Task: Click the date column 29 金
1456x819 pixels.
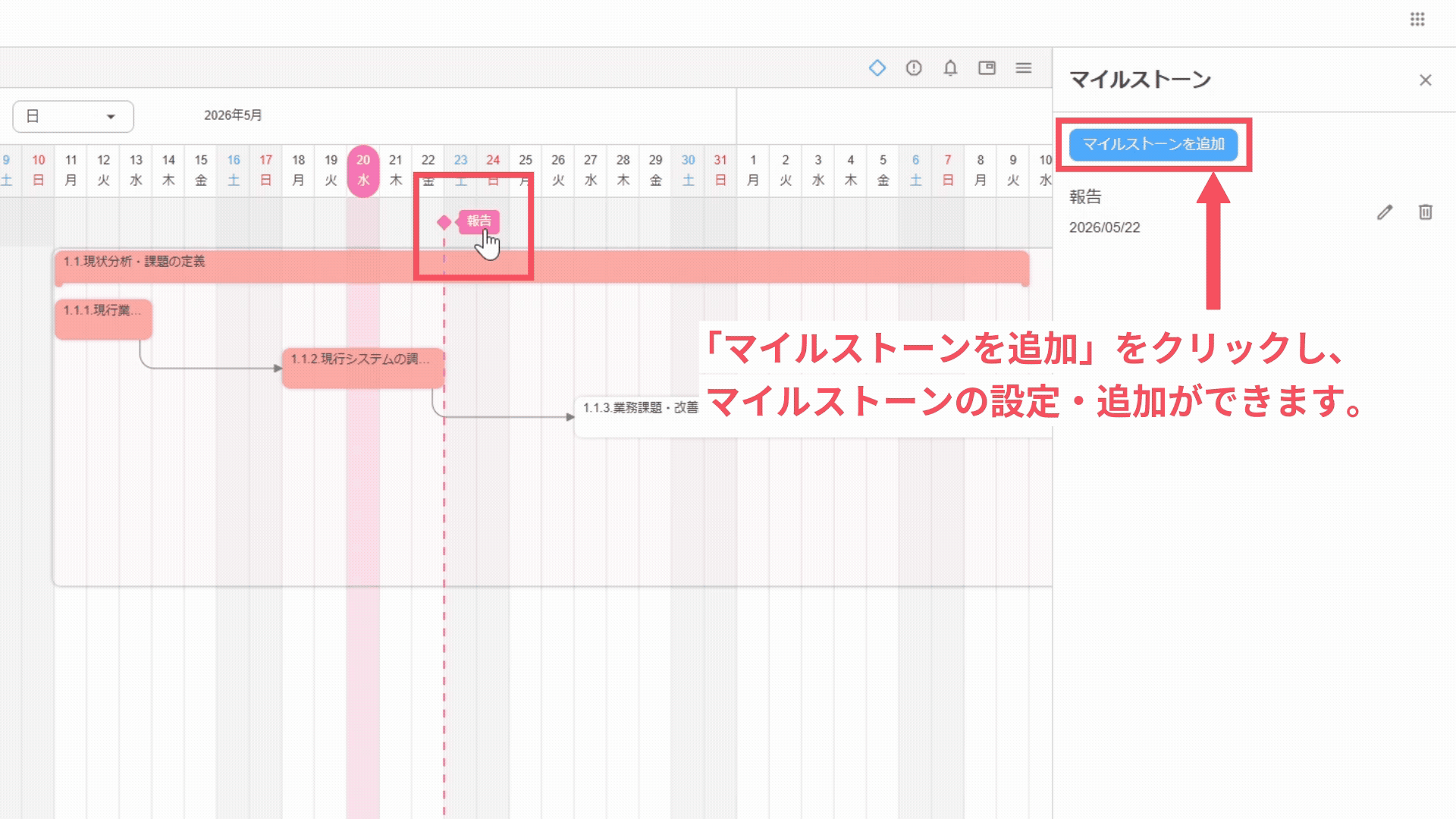Action: pos(656,171)
